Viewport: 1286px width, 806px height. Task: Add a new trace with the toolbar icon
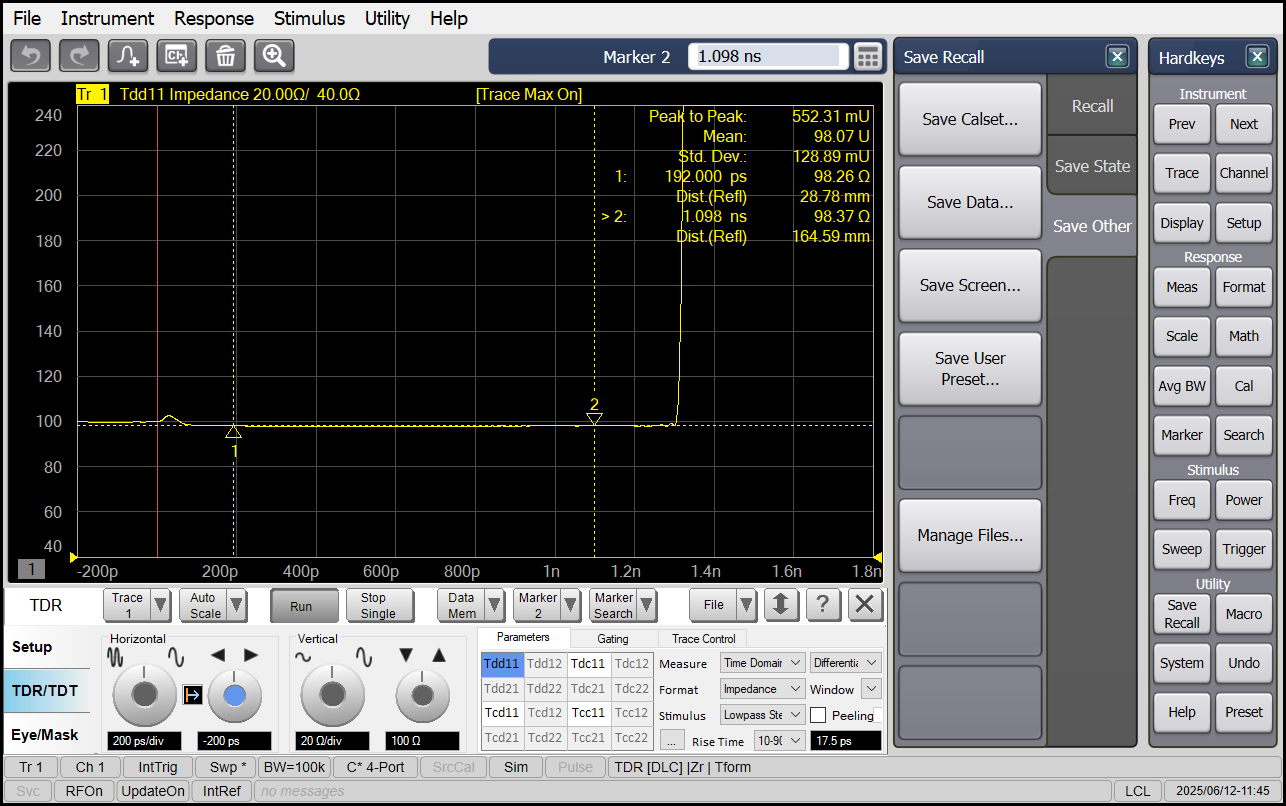(128, 56)
